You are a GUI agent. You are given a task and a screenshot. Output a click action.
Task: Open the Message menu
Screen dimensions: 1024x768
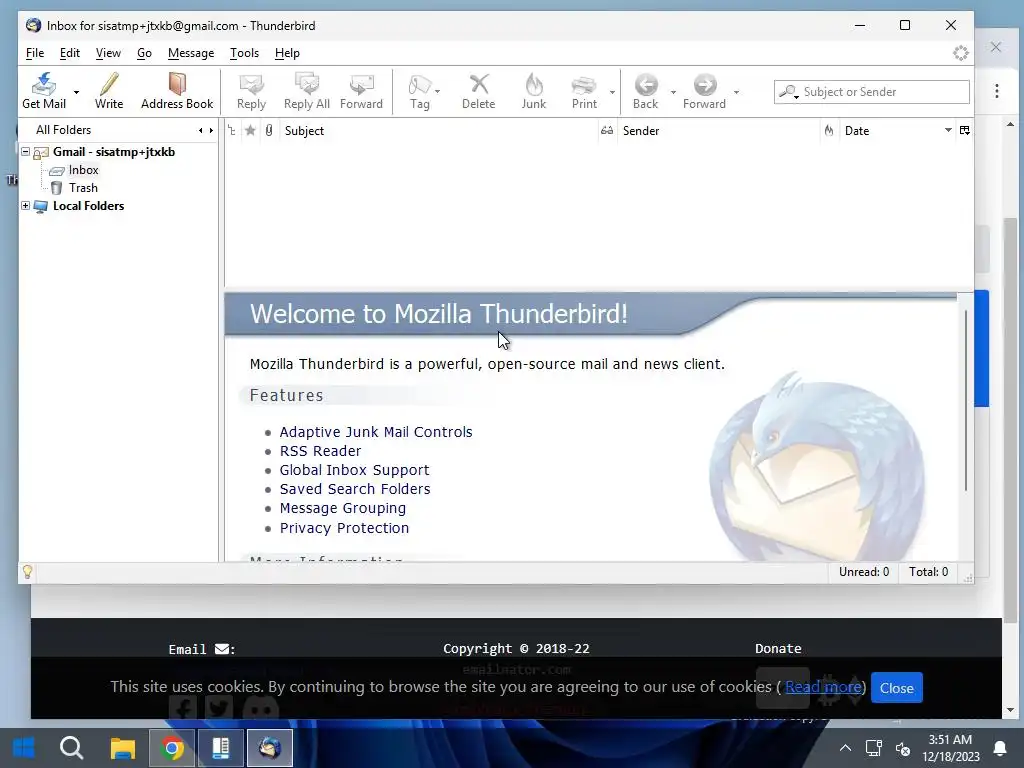tap(191, 53)
